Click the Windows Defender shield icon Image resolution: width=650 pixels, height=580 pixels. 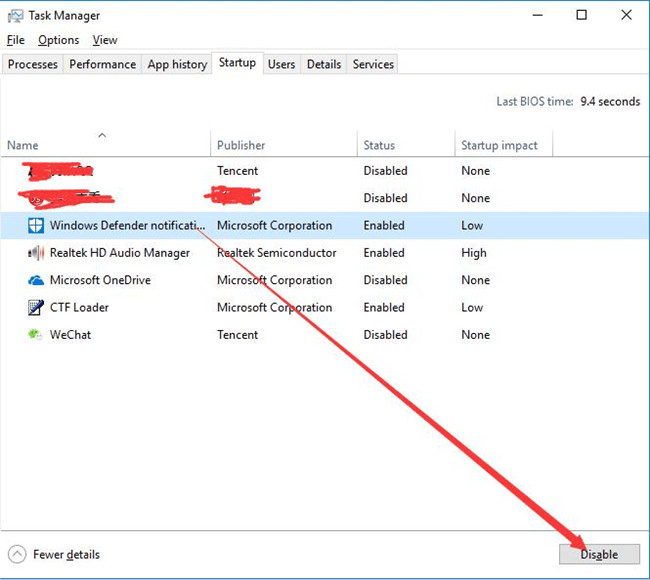pyautogui.click(x=35, y=226)
